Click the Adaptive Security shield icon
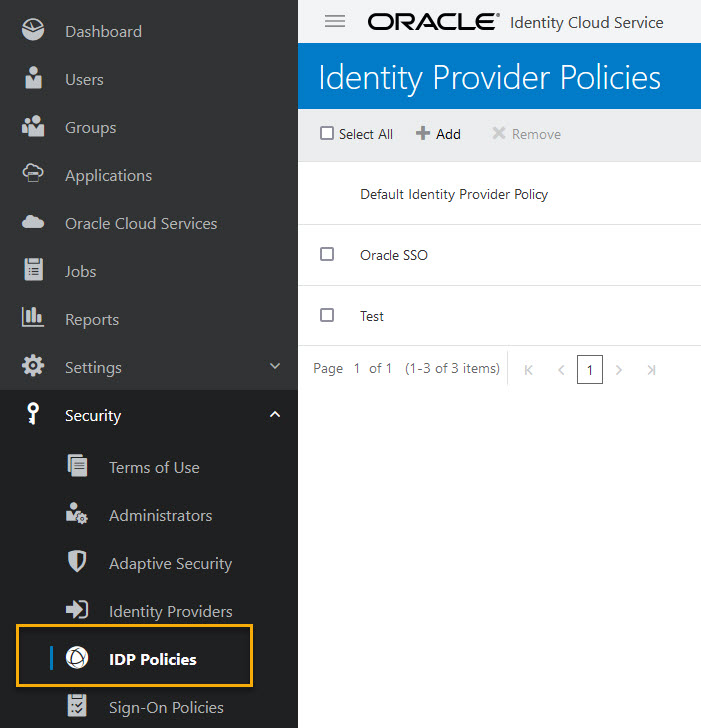Viewport: 701px width, 728px height. [77, 561]
